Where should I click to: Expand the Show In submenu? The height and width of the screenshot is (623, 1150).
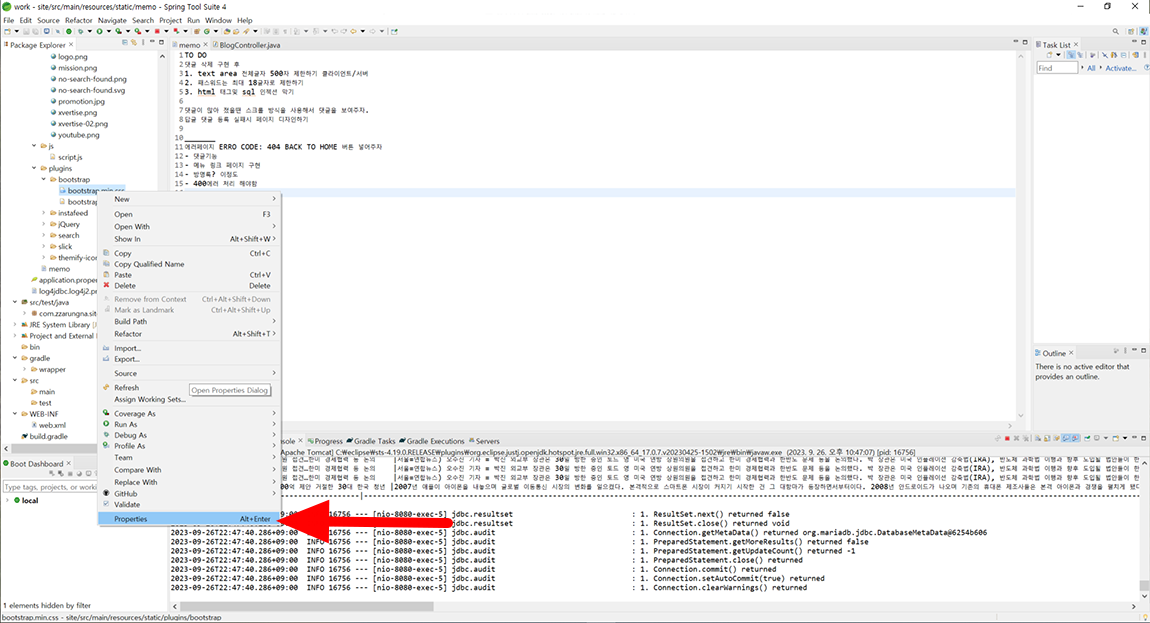pyautogui.click(x=188, y=239)
